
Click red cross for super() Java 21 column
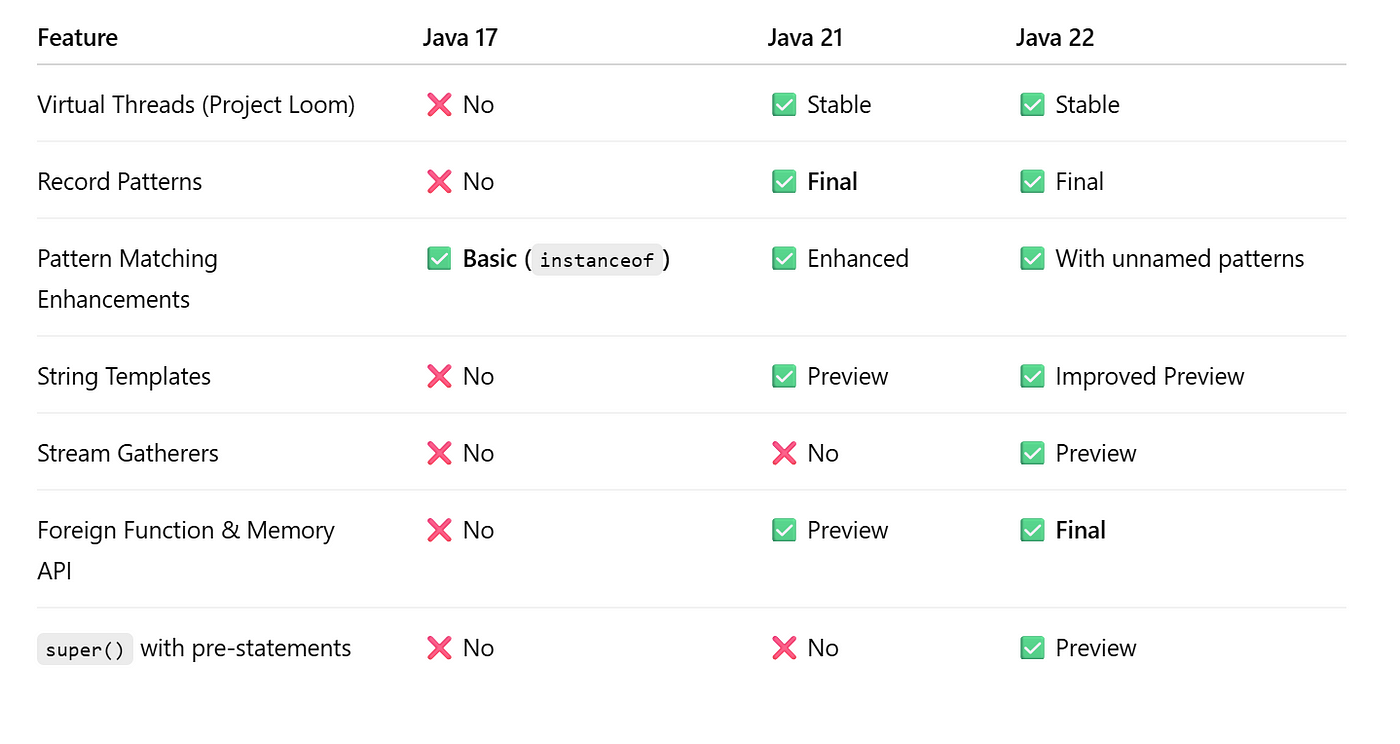point(784,649)
